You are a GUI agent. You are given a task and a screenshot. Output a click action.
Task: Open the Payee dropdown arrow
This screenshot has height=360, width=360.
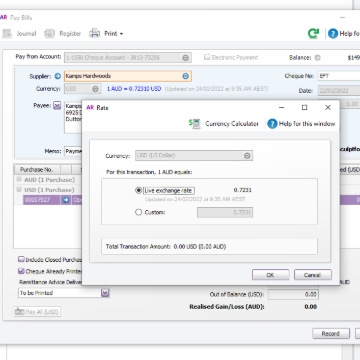57,105
